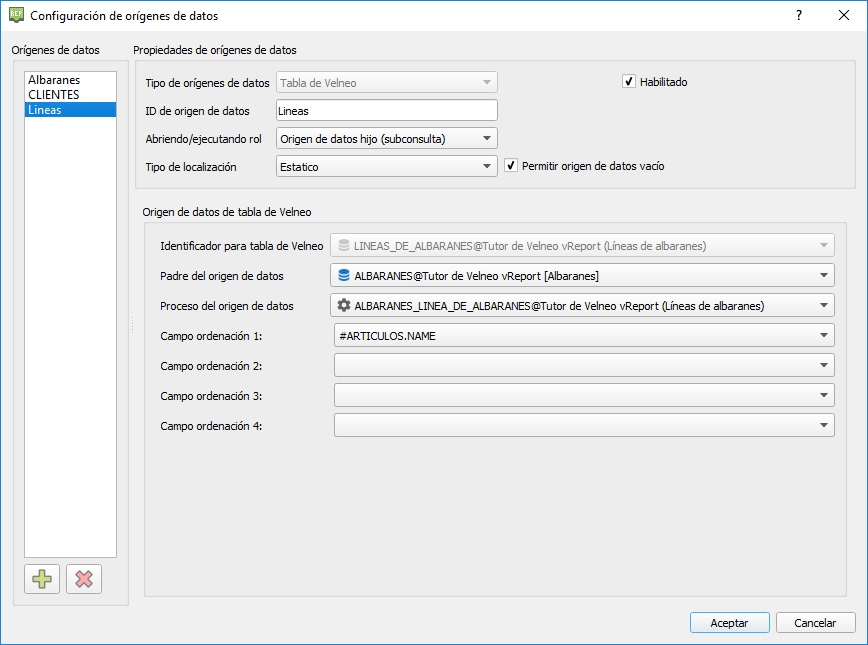Select Albaranes in the data sources list
This screenshot has height=645, width=868.
54,80
